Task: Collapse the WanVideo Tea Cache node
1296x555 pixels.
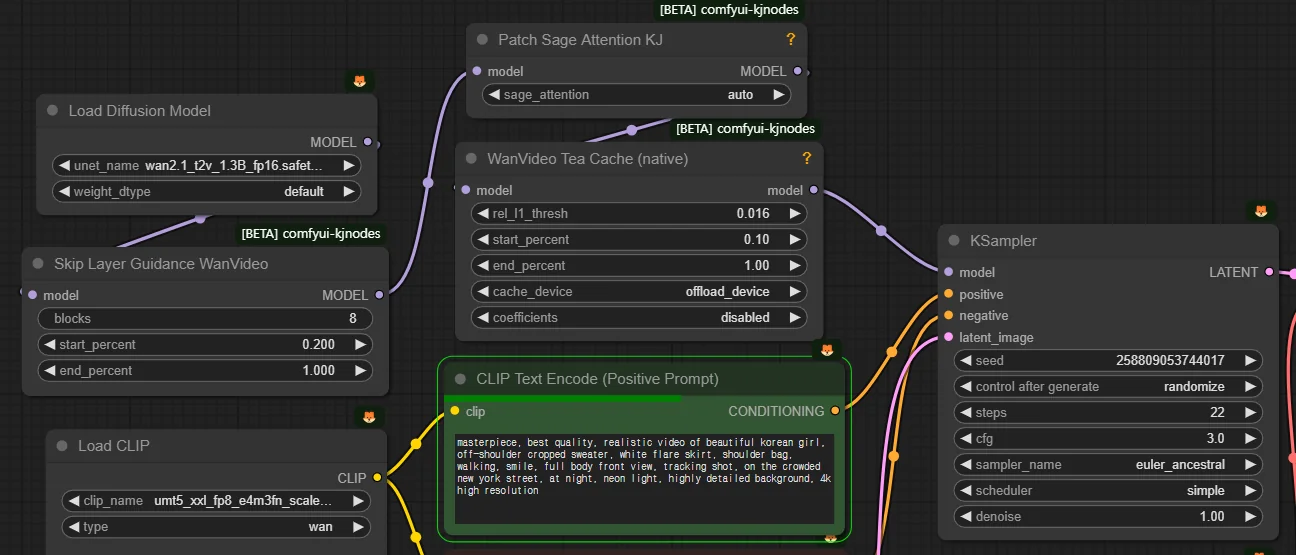Action: pos(471,159)
